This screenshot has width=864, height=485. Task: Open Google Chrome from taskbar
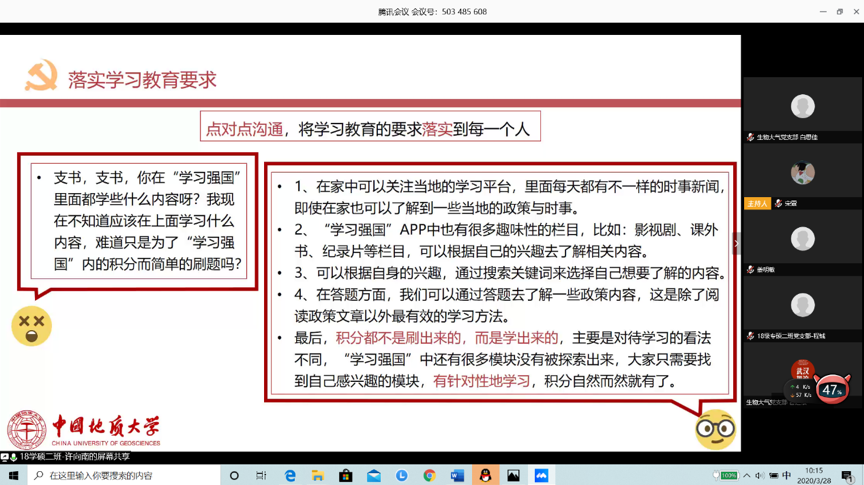tap(429, 476)
